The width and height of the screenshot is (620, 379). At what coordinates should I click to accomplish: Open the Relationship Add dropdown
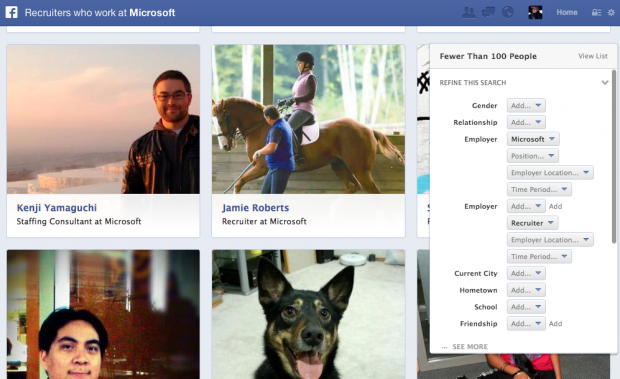click(x=526, y=122)
